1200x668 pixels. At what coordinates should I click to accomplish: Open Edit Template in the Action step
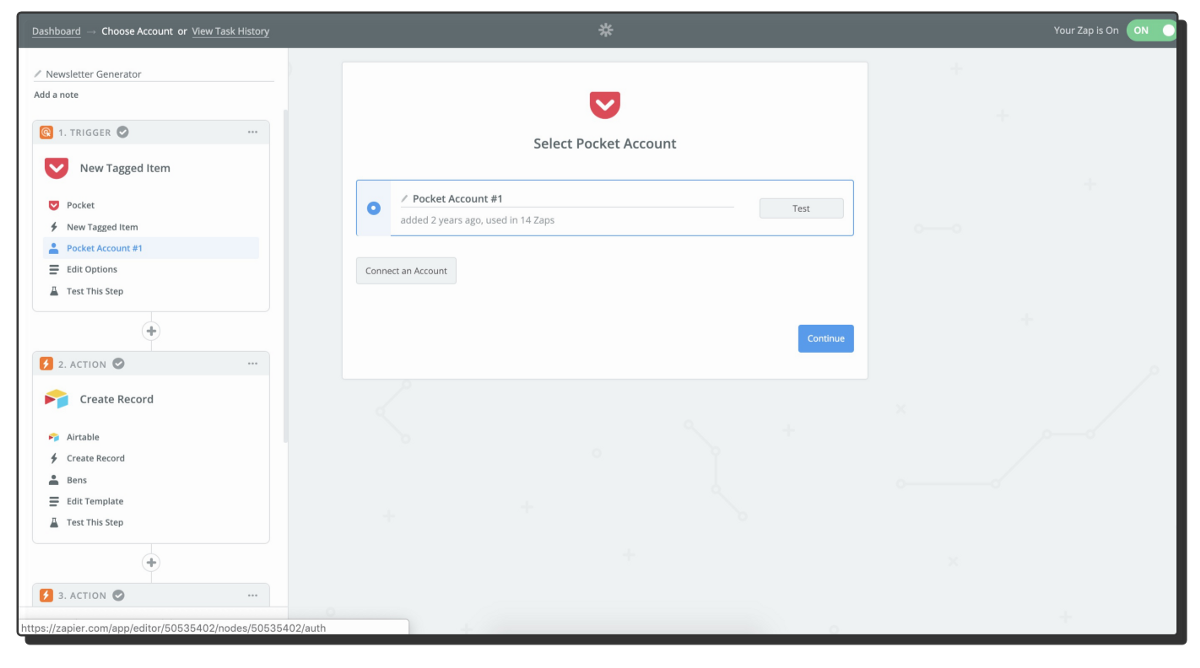(x=151, y=501)
